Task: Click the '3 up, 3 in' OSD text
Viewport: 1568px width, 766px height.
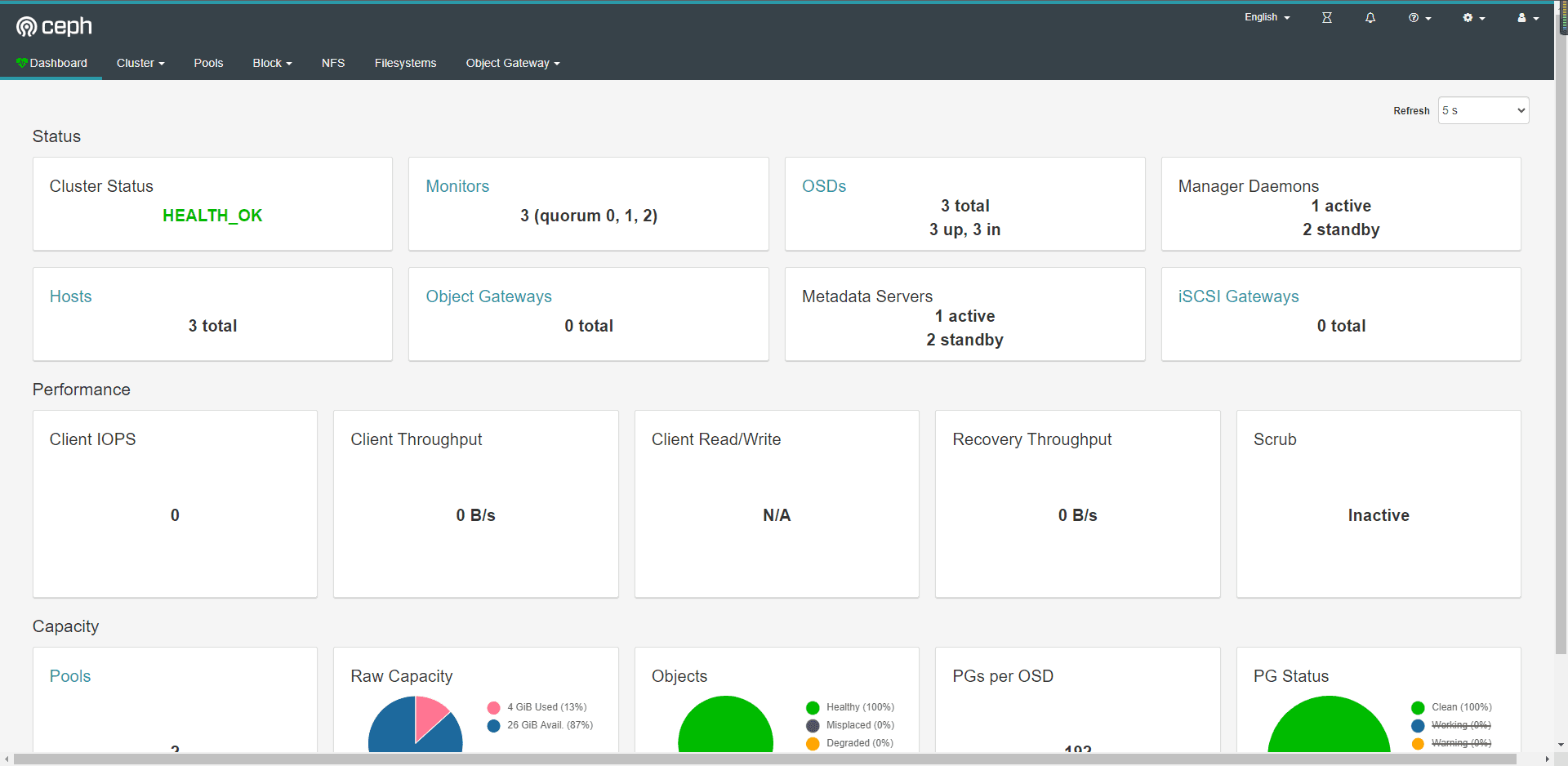Action: point(964,229)
